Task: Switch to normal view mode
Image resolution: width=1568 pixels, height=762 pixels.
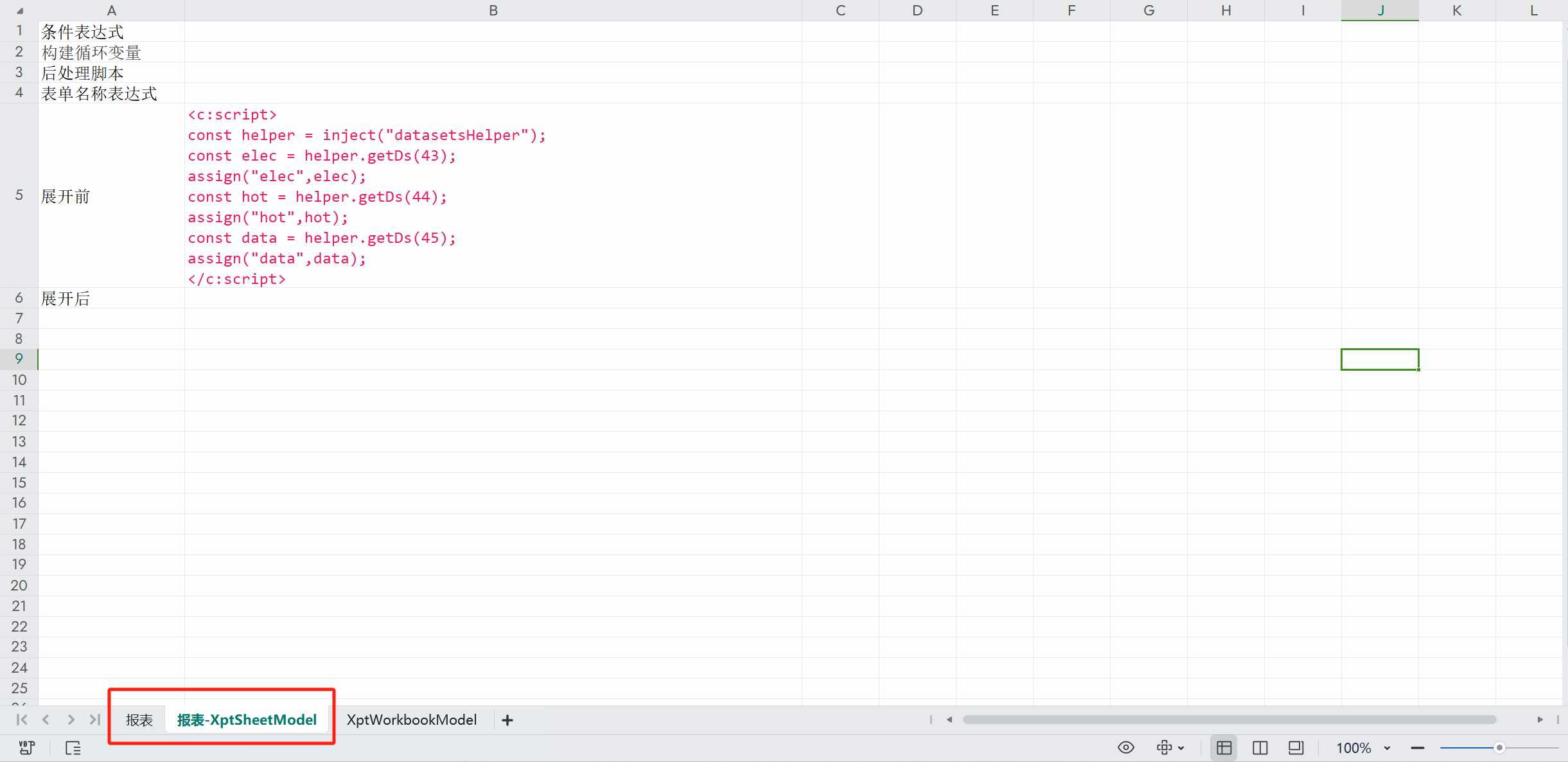Action: [x=1224, y=748]
